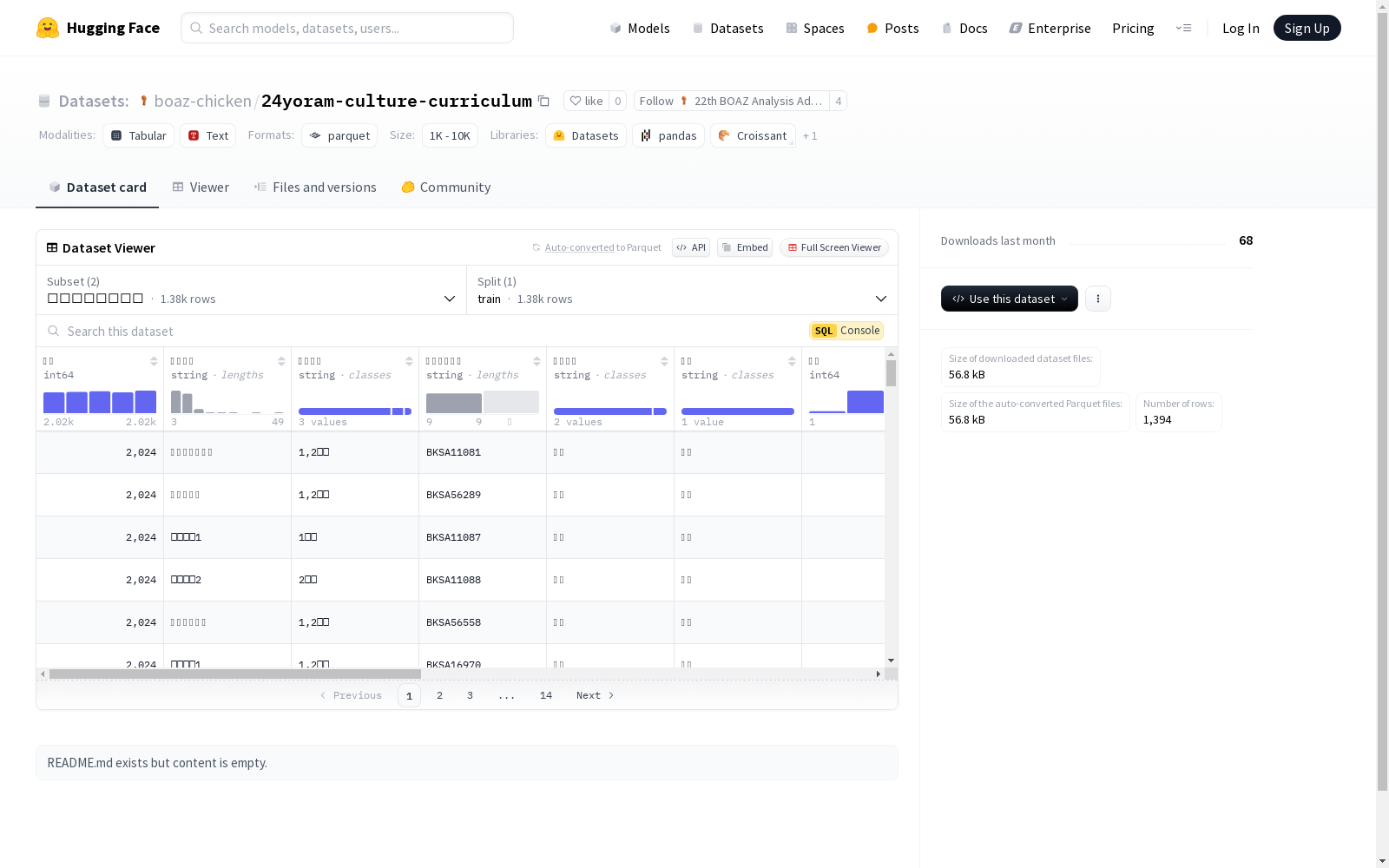Sort the string classes column with 2 values
This screenshot has height=868, width=1389.
[x=664, y=361]
